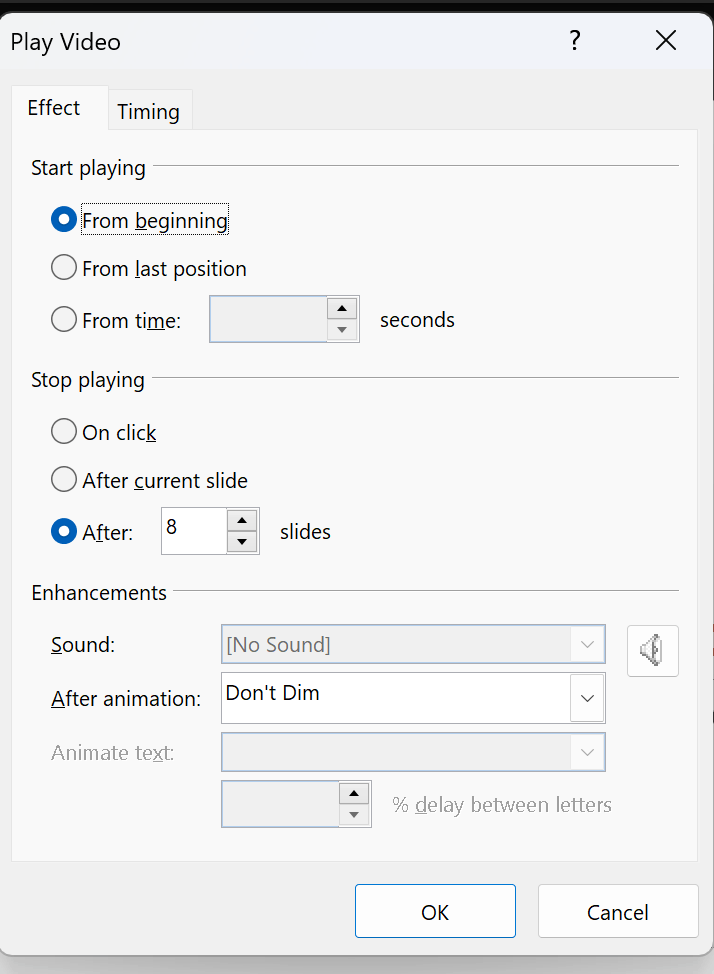Select On click stop option
The image size is (714, 974).
[x=64, y=431]
